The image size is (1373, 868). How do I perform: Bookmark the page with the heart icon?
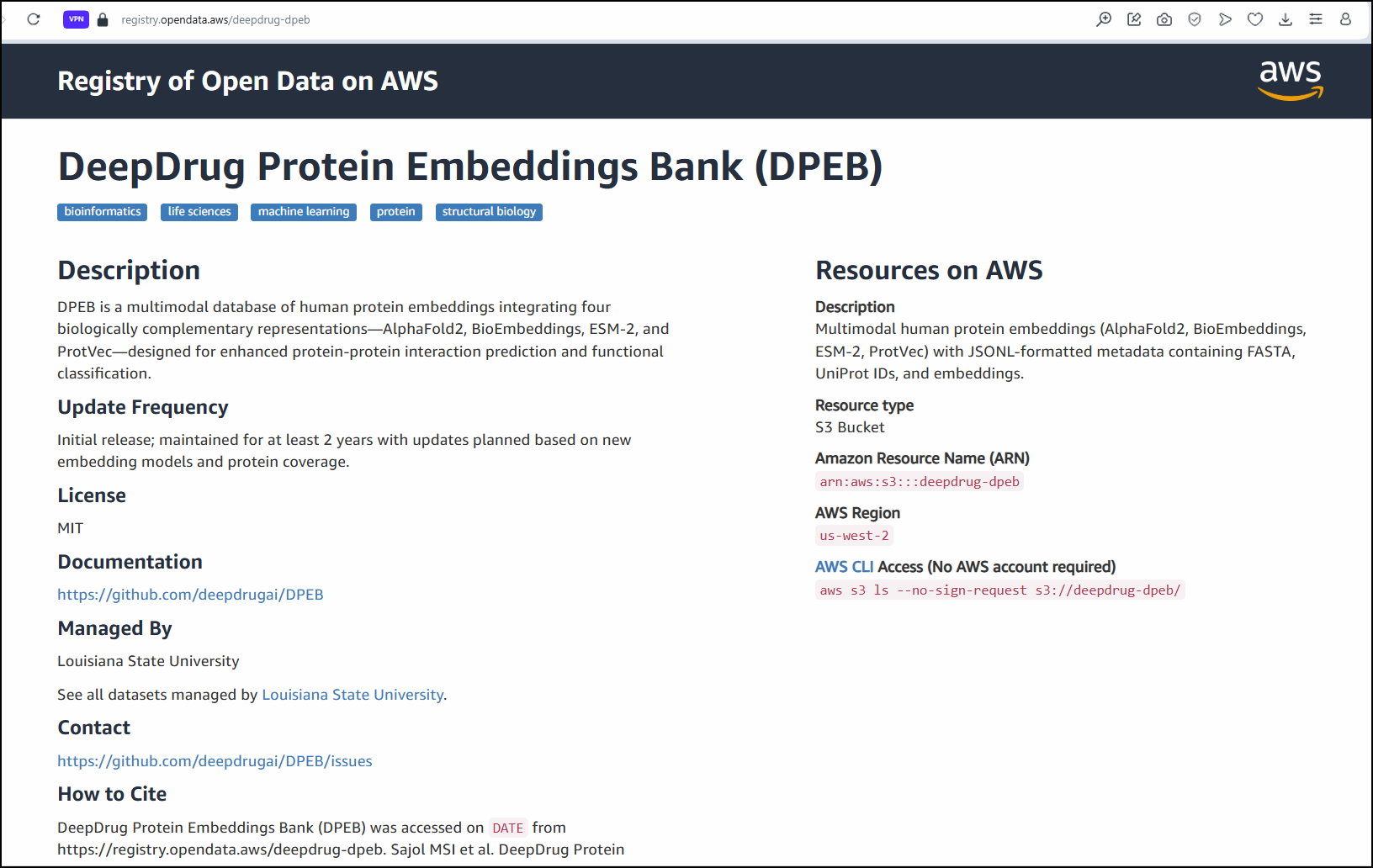1255,19
